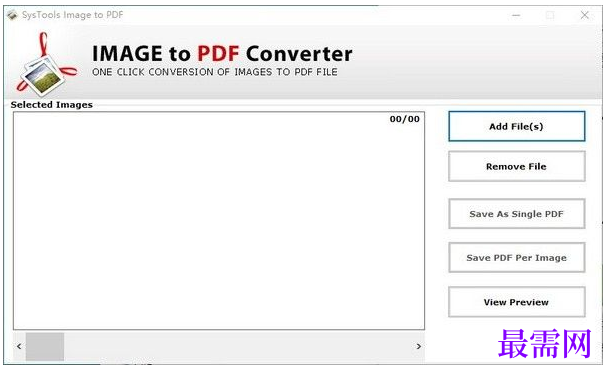Choose Save As Single PDF
Screen dimensions: 610x375
point(516,214)
